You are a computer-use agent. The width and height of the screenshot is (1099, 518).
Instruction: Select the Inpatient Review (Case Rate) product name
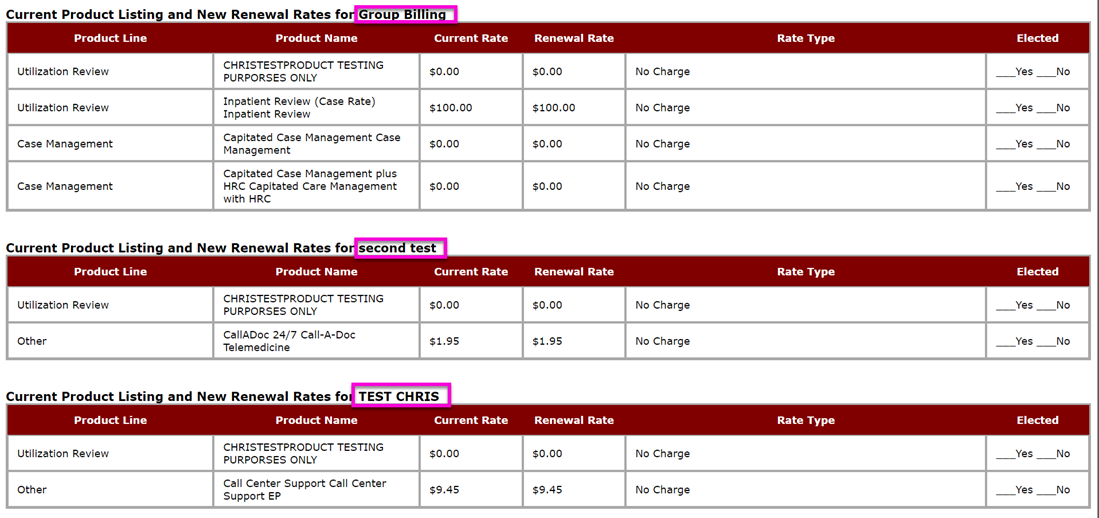coord(299,108)
